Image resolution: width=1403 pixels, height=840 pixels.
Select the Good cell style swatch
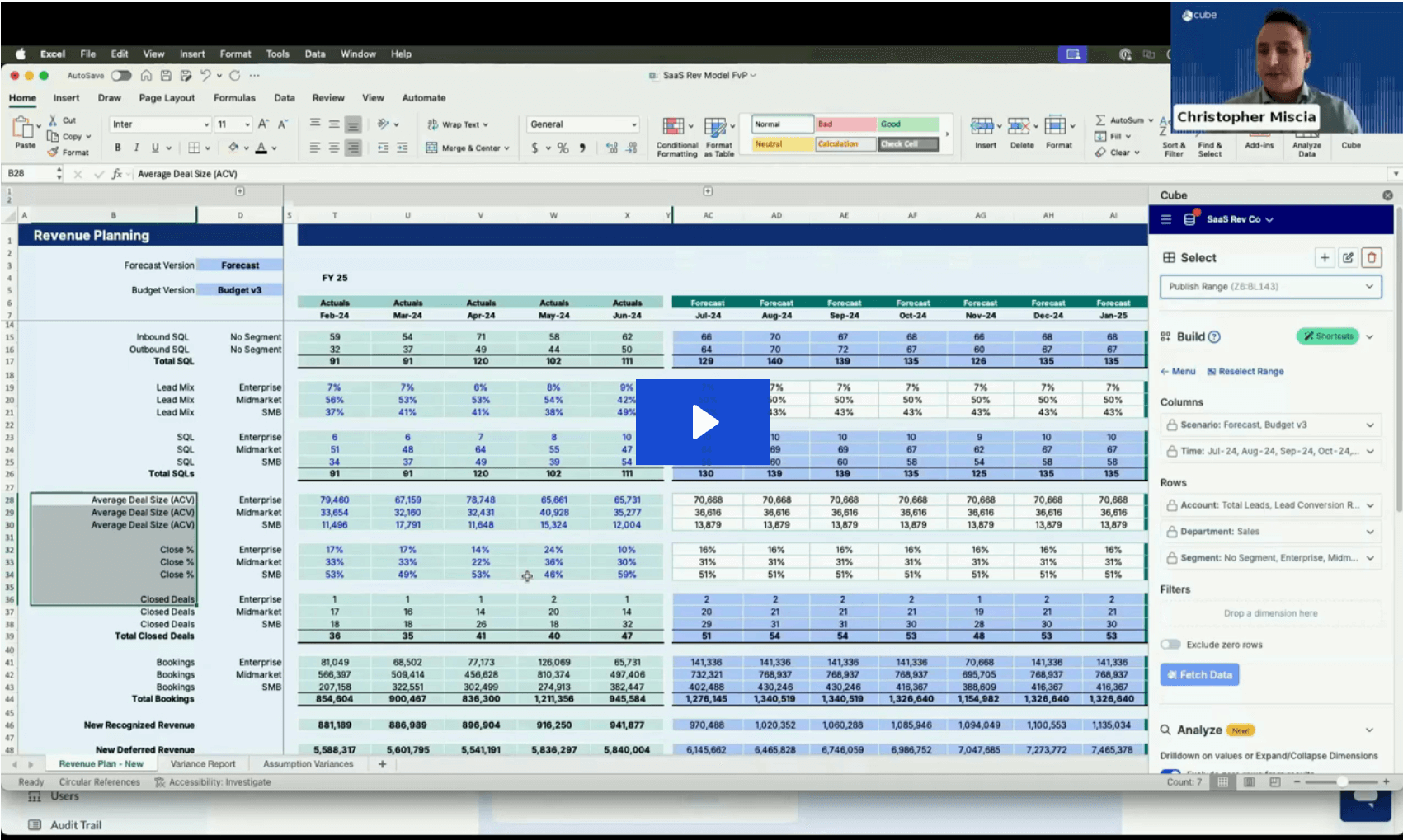pos(908,124)
